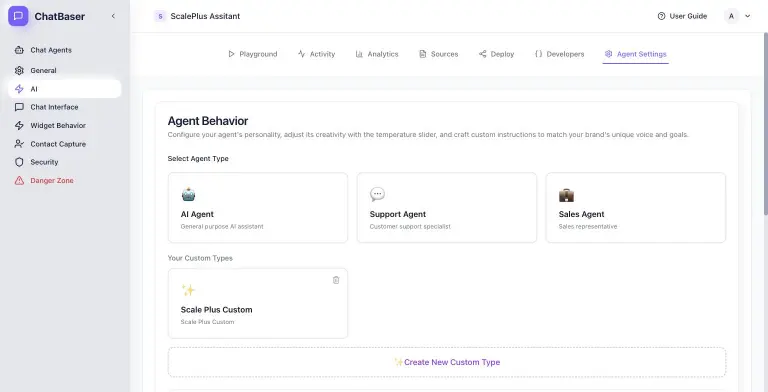Screen dimensions: 768x392
Task: Click 'General purpose AI assistant' description
Action: [222, 226]
